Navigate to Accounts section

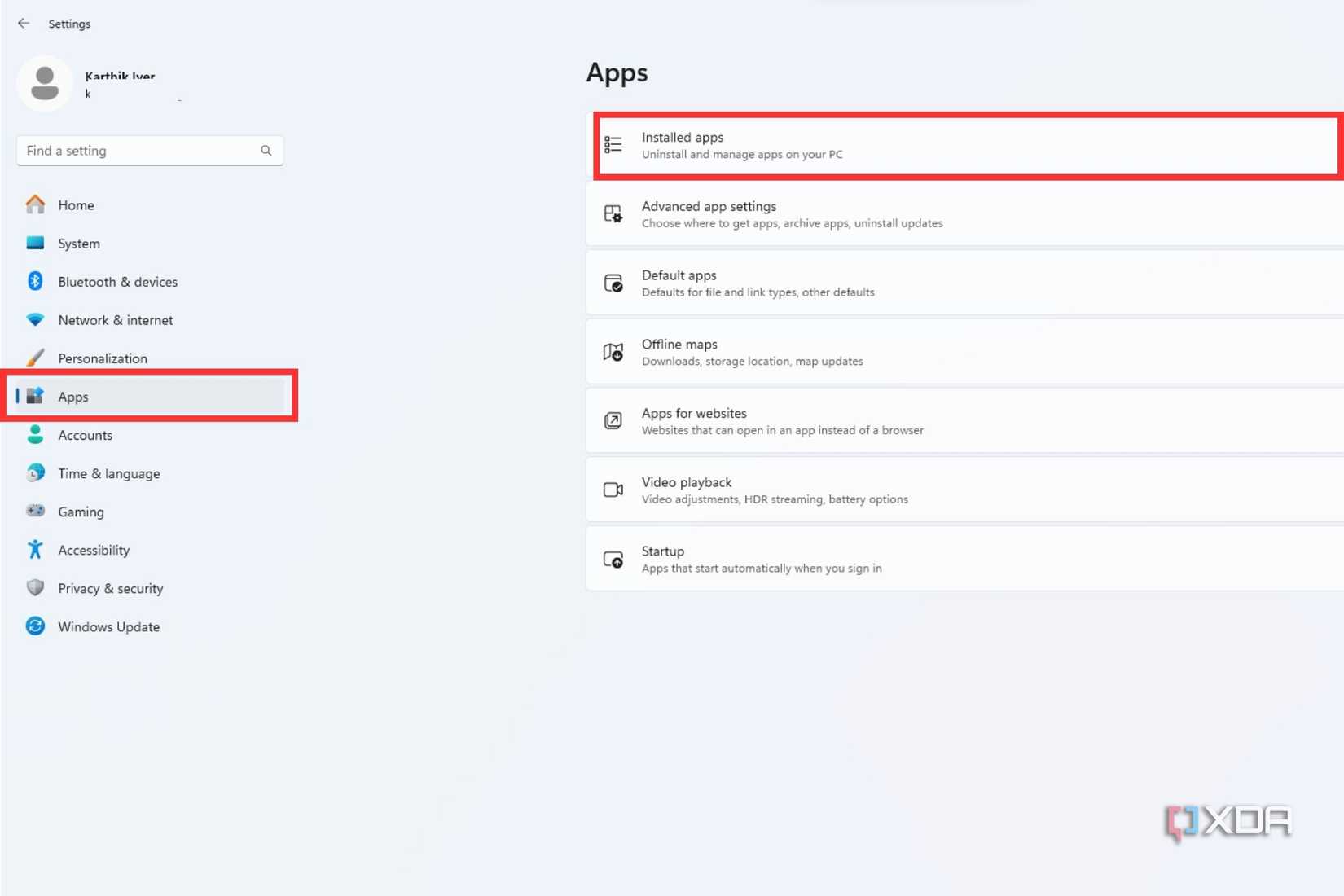85,435
